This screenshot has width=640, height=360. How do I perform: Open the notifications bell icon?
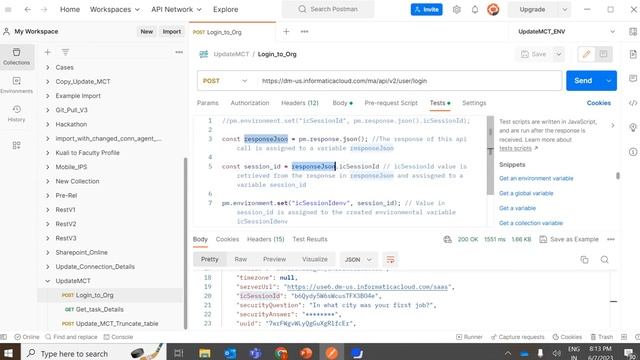[x=475, y=9]
